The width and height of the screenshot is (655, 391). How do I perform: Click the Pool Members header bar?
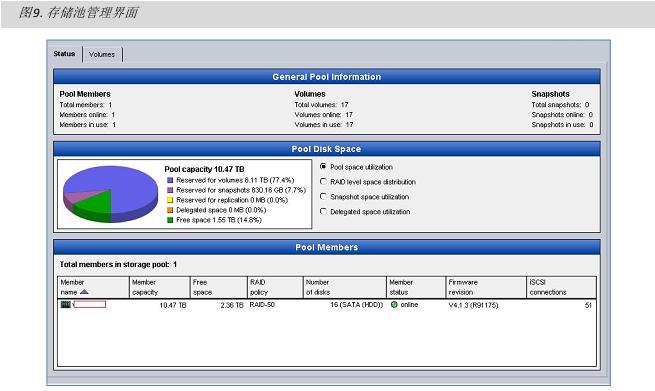[327, 247]
